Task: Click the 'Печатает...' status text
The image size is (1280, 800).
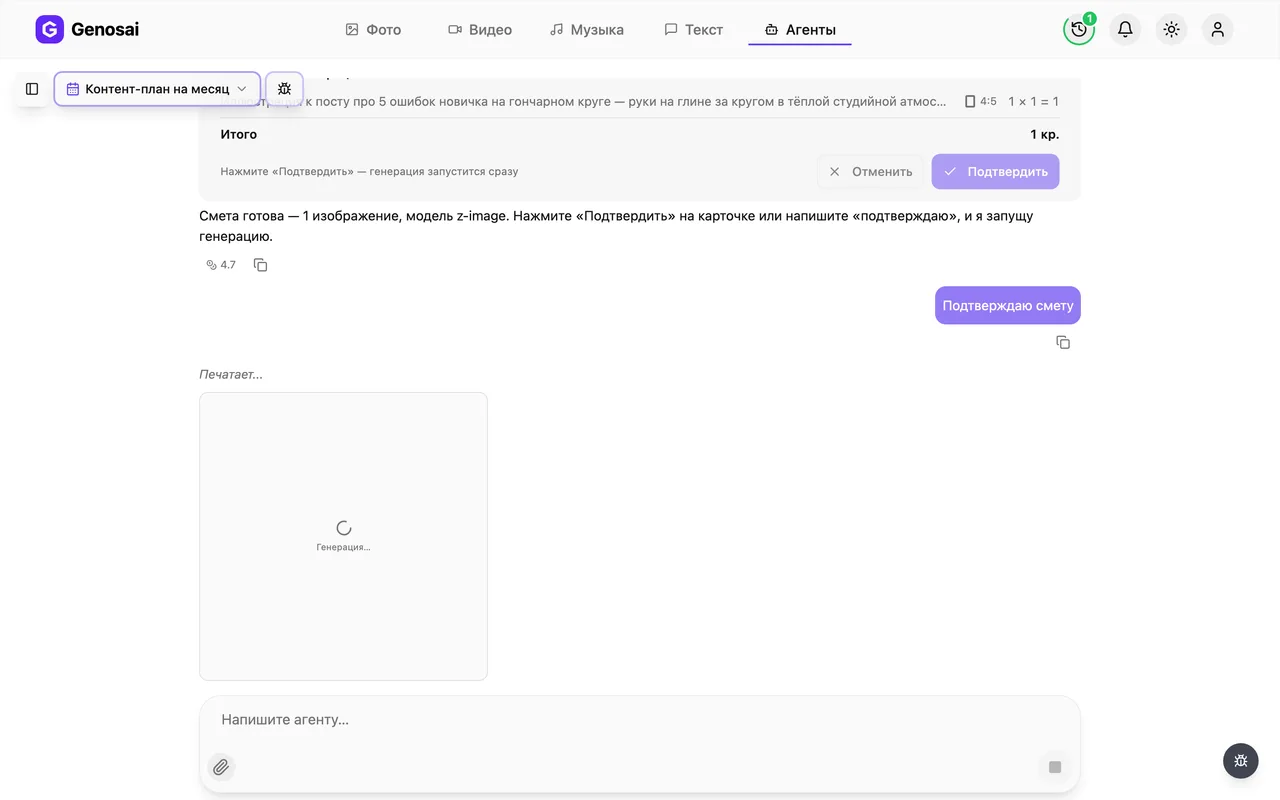Action: coord(231,374)
